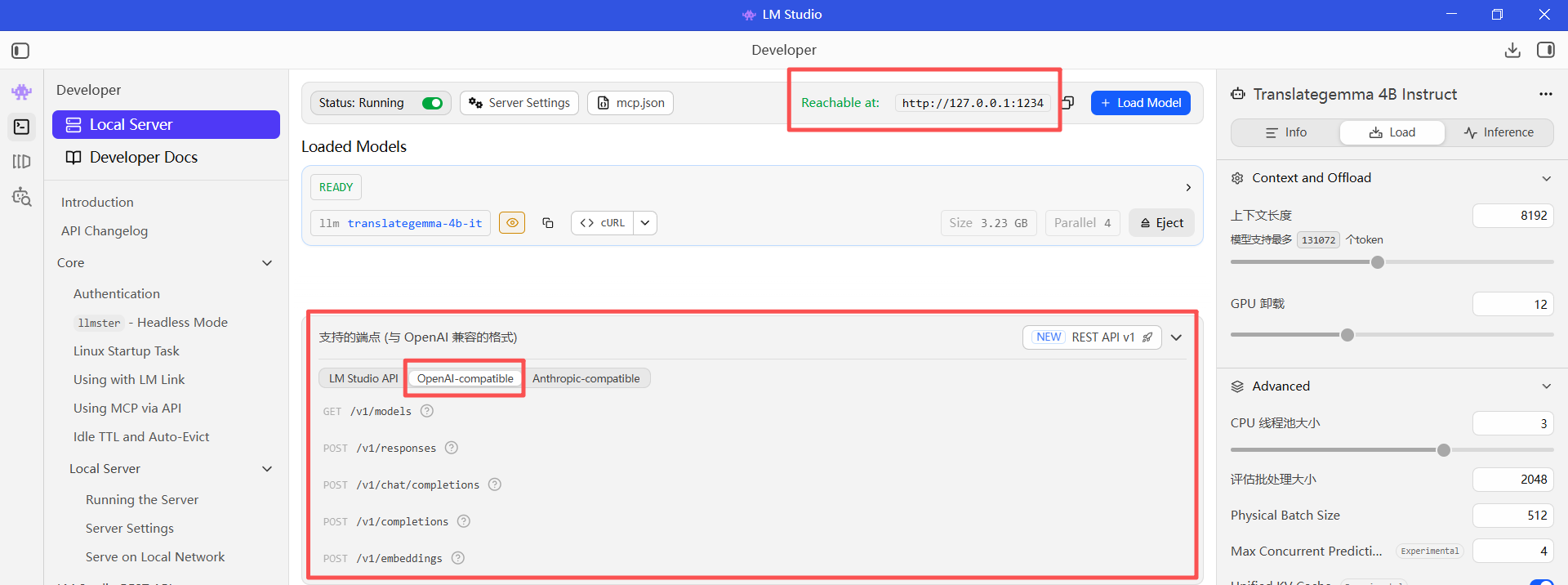Click help icon beside /v1/chat/completions
This screenshot has width=1568, height=585.
pos(495,485)
